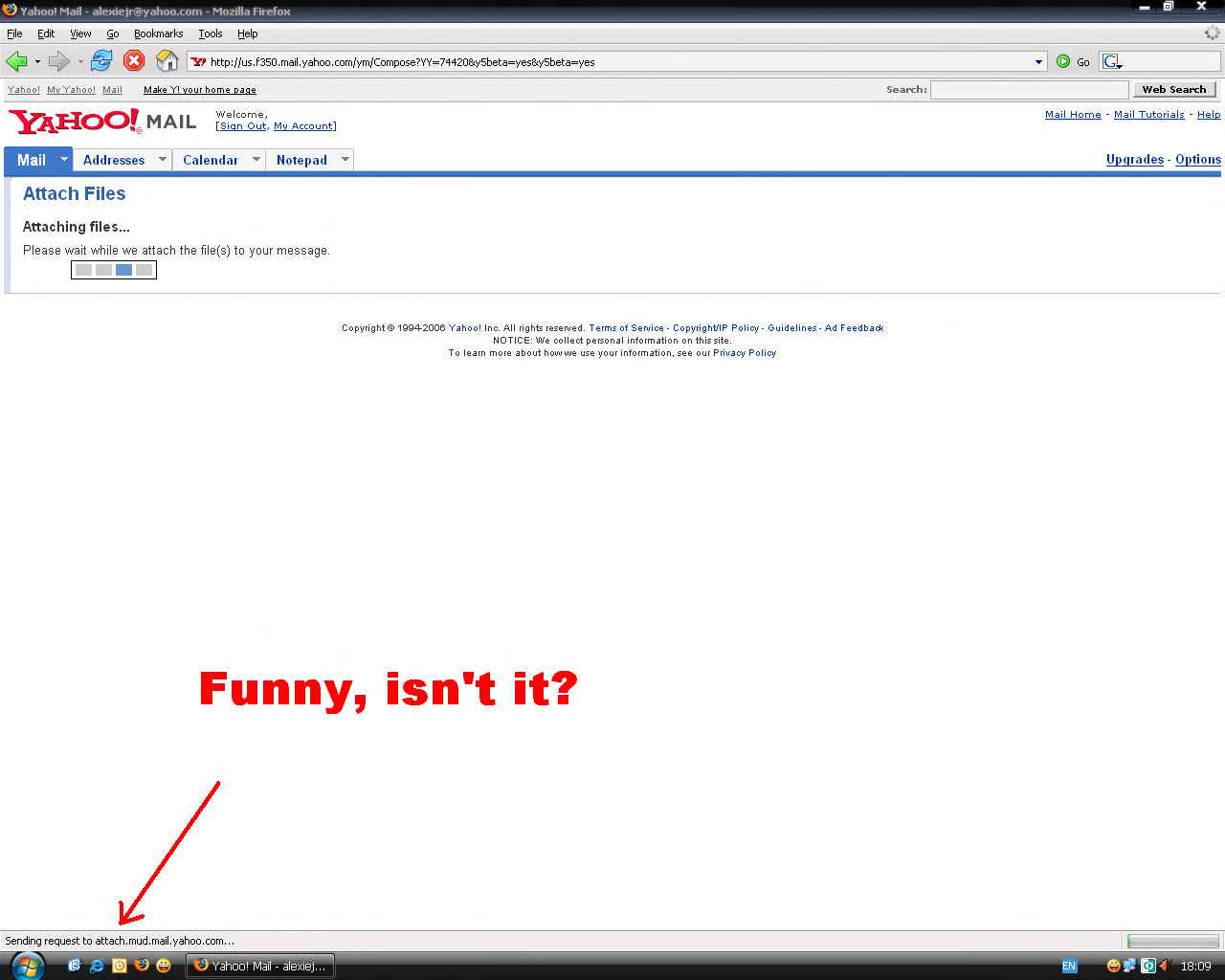Click the Google search engine icon

pyautogui.click(x=1110, y=61)
